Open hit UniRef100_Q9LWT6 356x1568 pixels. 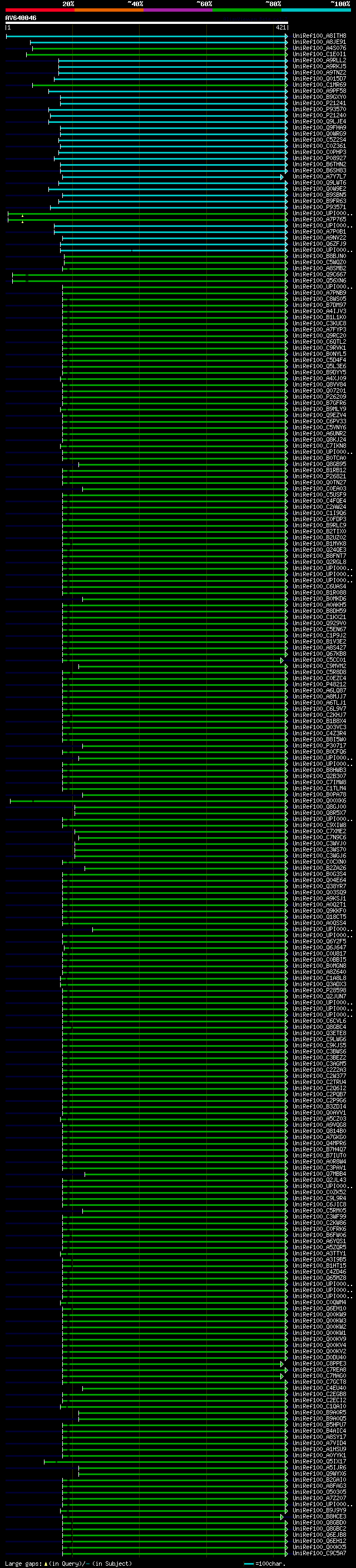(x=319, y=182)
